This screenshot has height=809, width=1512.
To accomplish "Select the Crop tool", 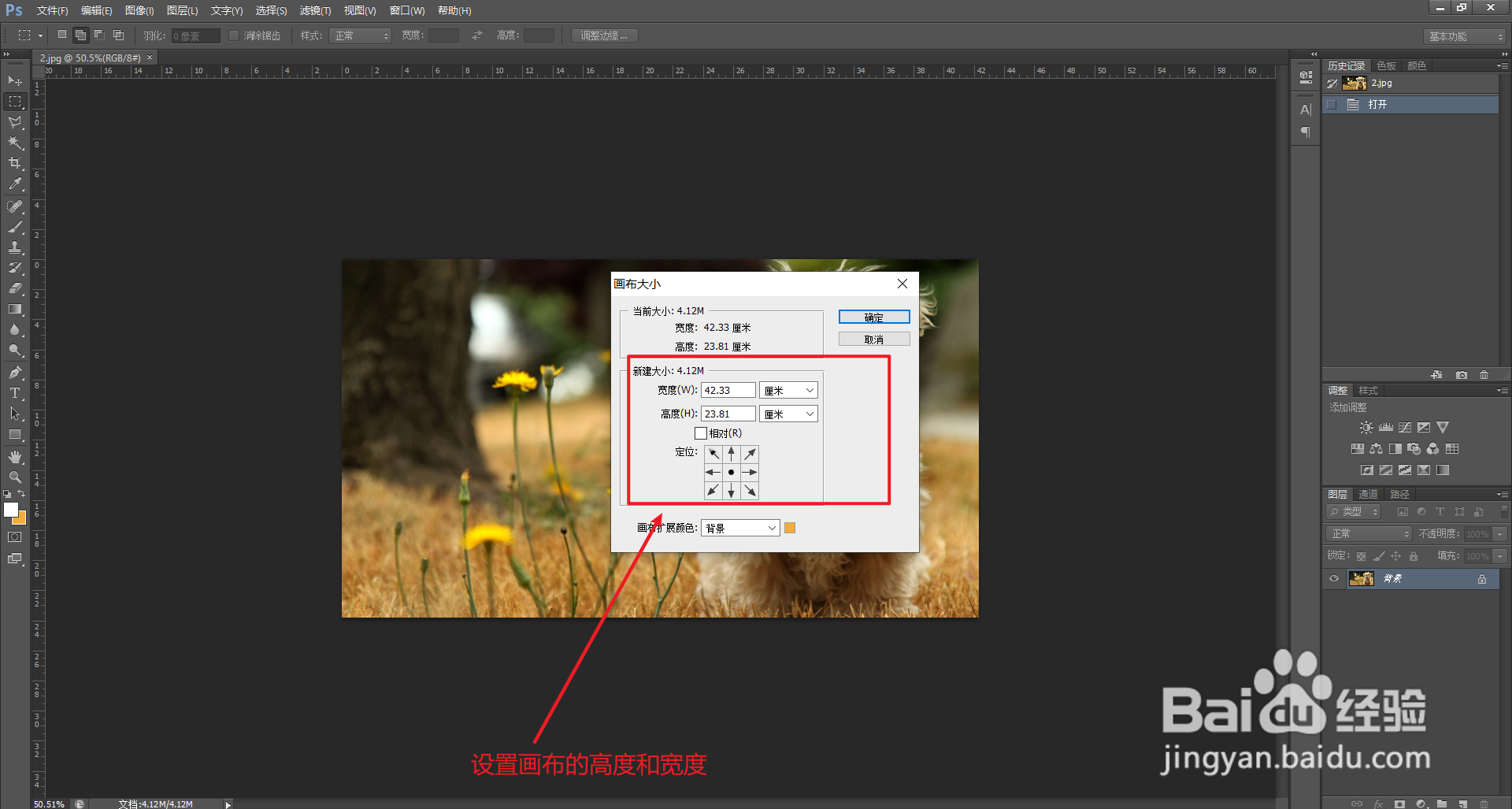I will coord(15,163).
